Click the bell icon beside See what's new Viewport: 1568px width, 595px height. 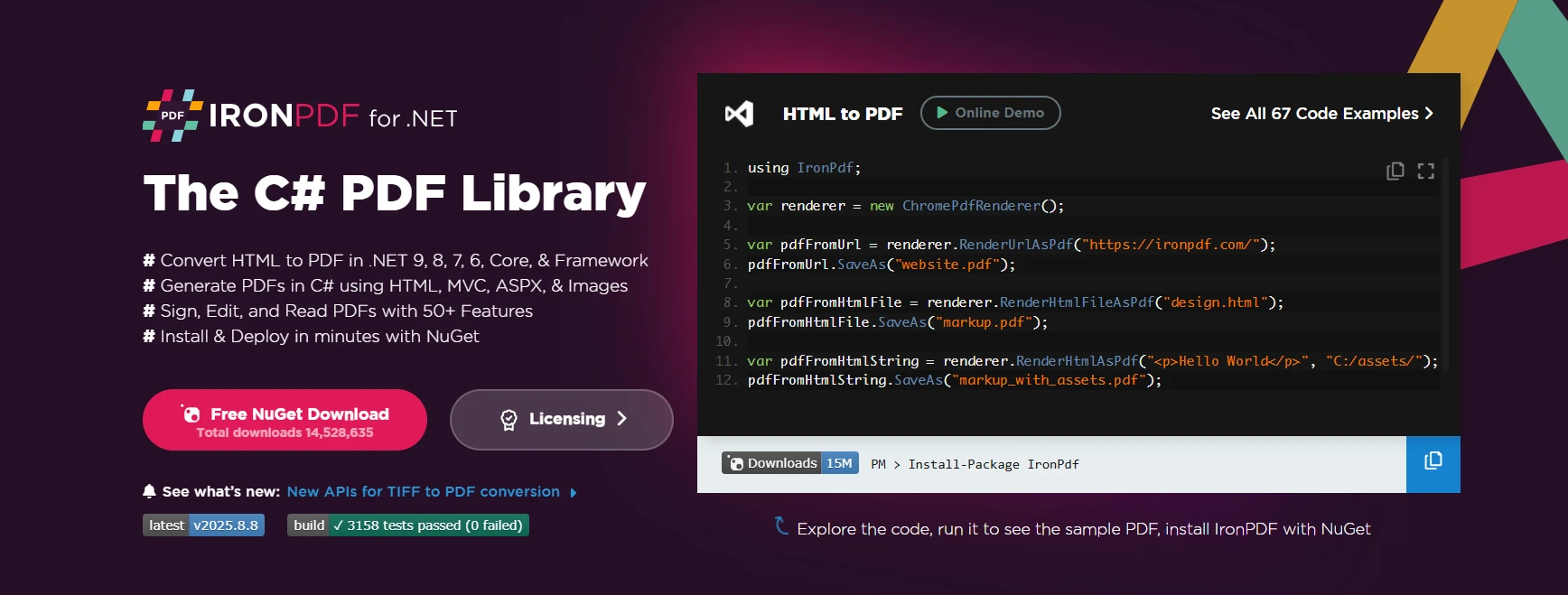pyautogui.click(x=149, y=491)
